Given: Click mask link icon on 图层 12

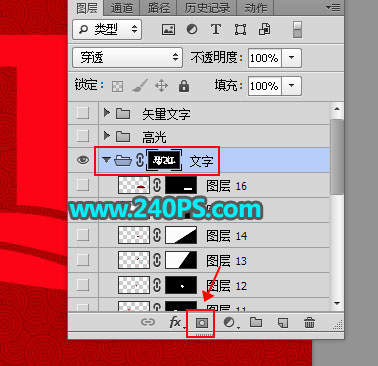Looking at the screenshot, I should (157, 285).
